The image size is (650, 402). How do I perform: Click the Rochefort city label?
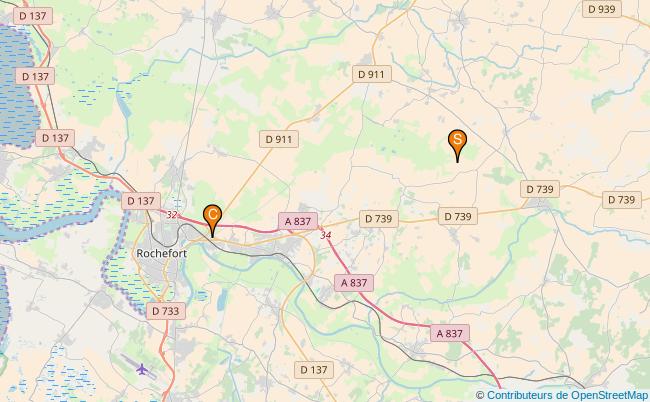click(162, 253)
